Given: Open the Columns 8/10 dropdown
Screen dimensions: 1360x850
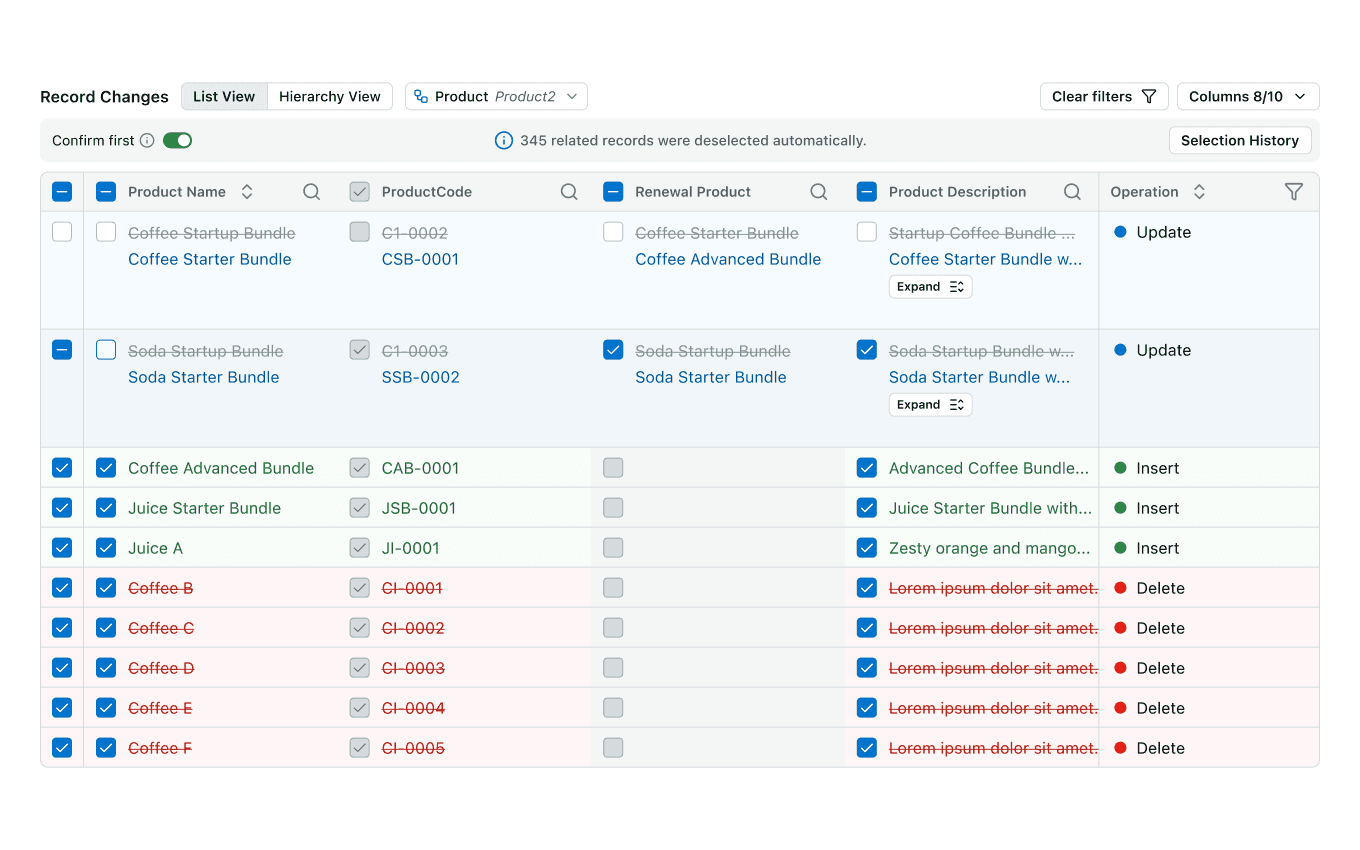Looking at the screenshot, I should [1248, 96].
